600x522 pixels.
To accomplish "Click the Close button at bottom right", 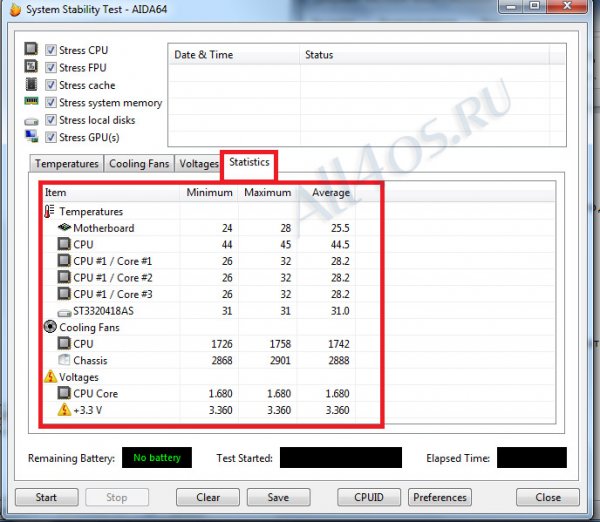I will point(548,497).
